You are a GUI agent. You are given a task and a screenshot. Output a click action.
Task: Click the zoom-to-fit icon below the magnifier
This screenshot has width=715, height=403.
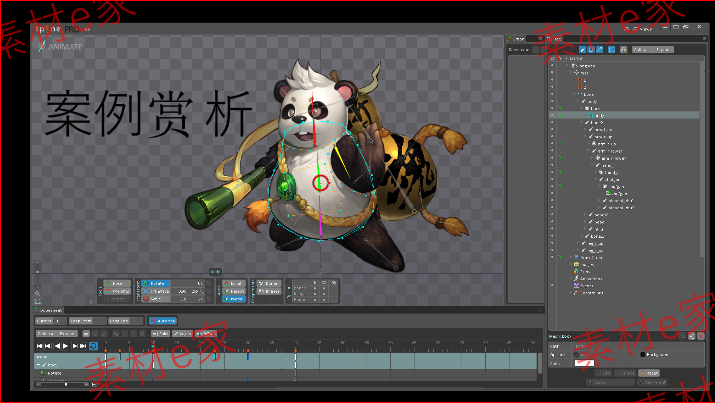tap(37, 301)
